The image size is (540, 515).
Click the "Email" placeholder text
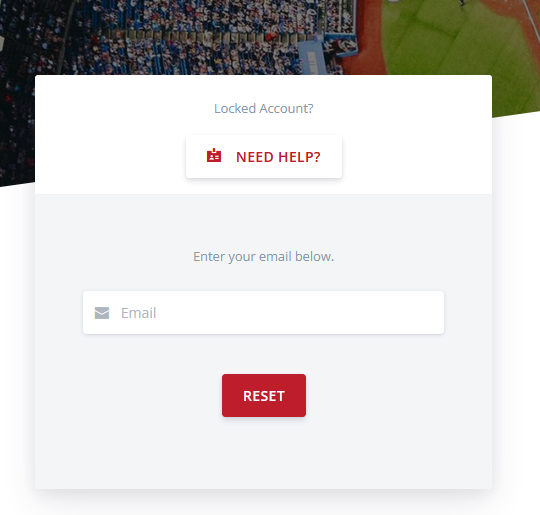(x=138, y=313)
